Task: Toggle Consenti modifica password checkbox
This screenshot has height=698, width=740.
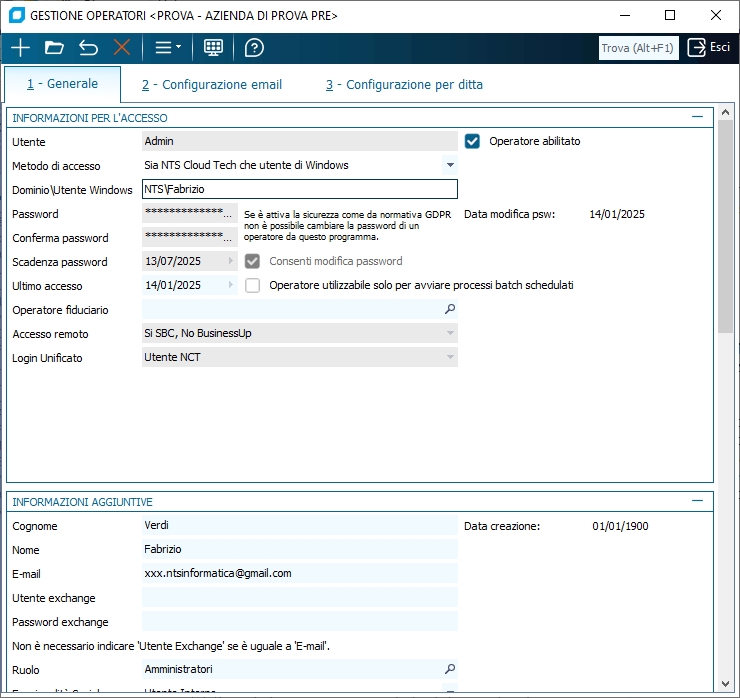Action: (253, 261)
